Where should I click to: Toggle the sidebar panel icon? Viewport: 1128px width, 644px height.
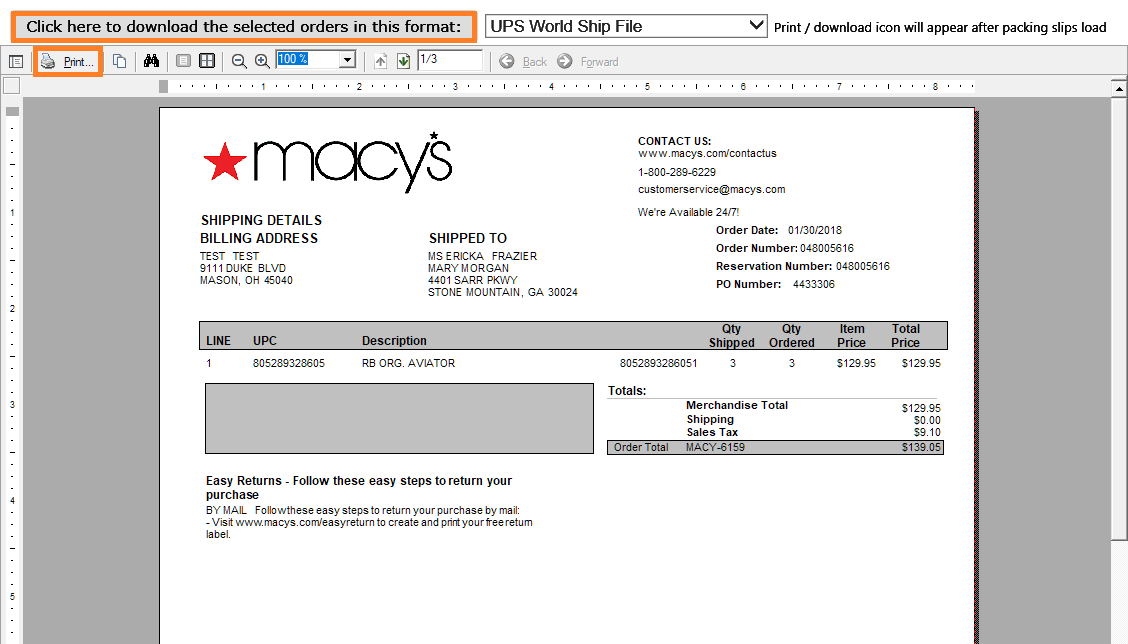click(16, 62)
